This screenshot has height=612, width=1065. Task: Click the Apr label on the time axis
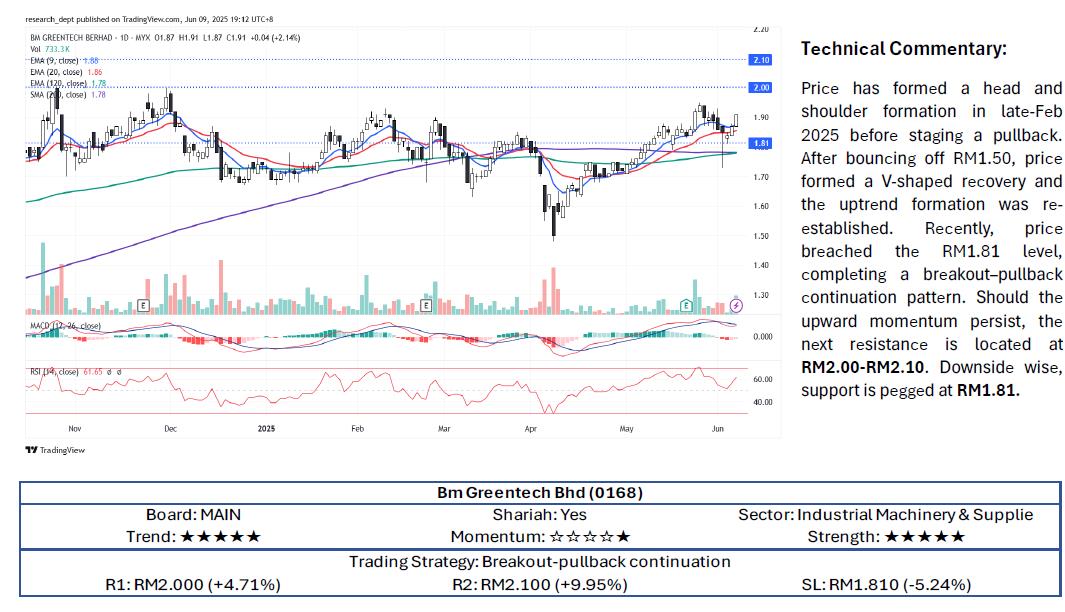[531, 429]
